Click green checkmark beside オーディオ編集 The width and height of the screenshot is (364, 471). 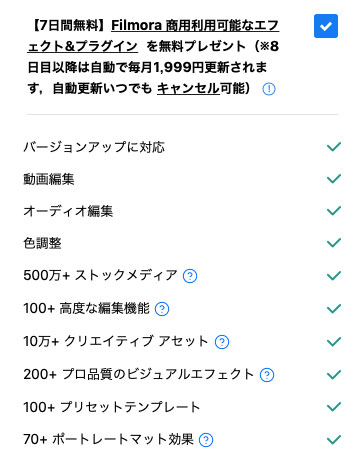[334, 211]
